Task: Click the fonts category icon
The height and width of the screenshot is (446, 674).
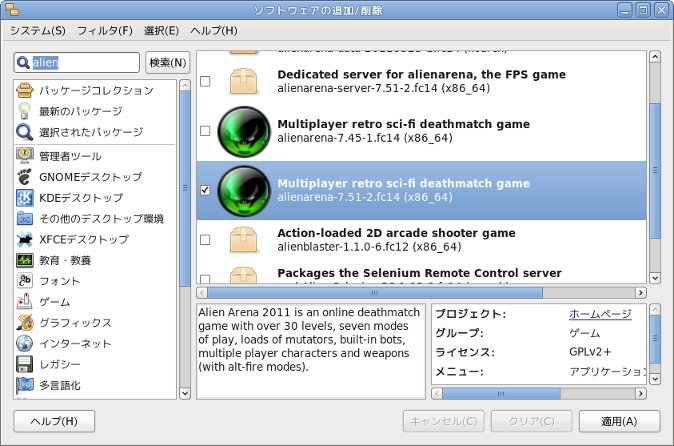Action: [25, 281]
